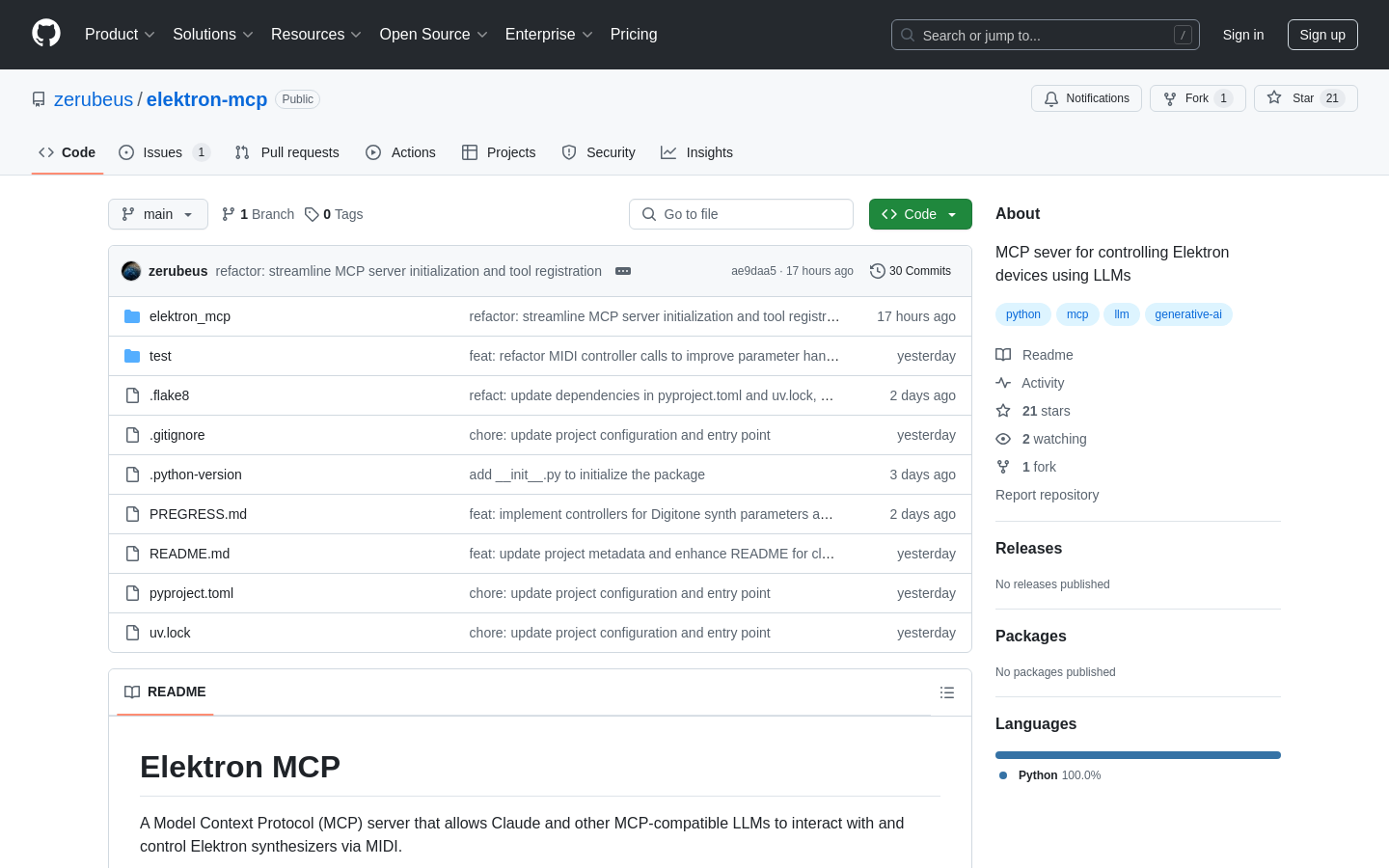Open the zerubeus owner link

tap(94, 99)
